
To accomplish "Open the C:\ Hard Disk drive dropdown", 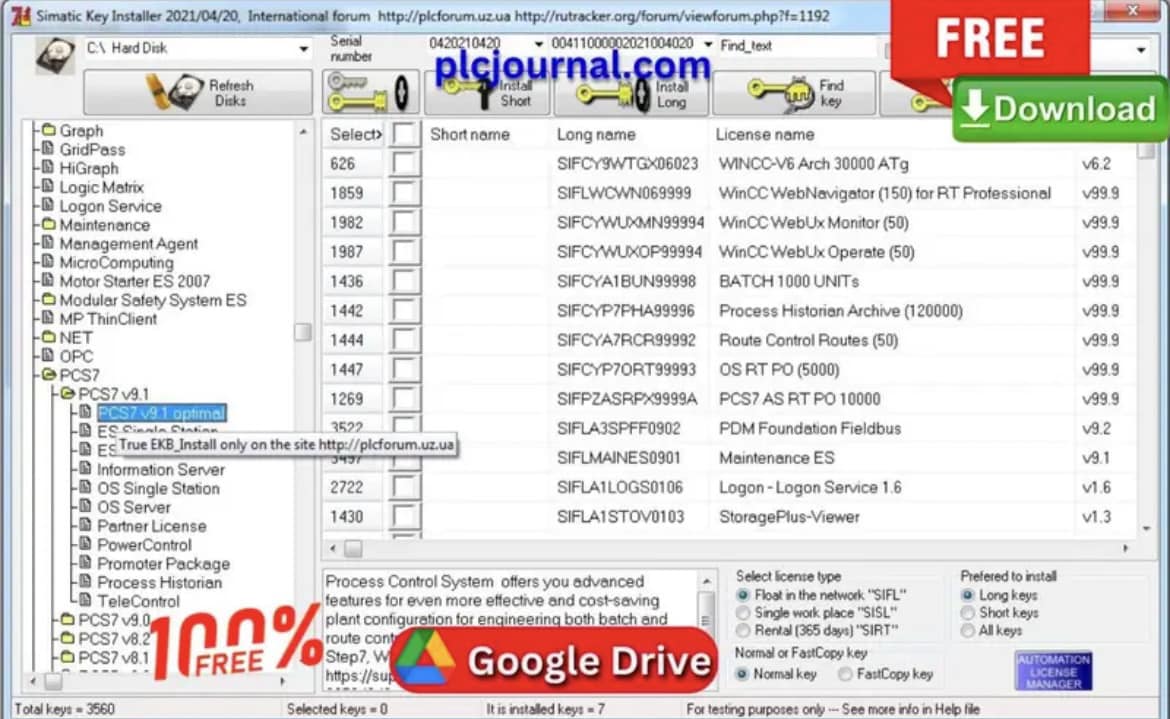I will [x=304, y=48].
